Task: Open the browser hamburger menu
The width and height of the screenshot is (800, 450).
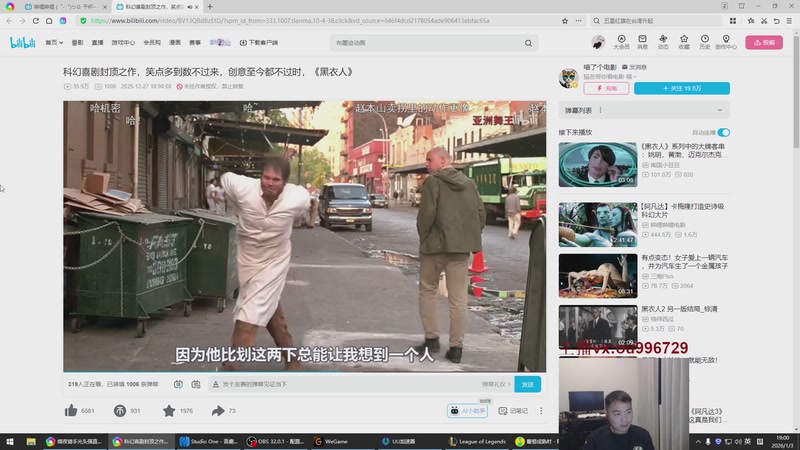Action: pyautogui.click(x=789, y=21)
